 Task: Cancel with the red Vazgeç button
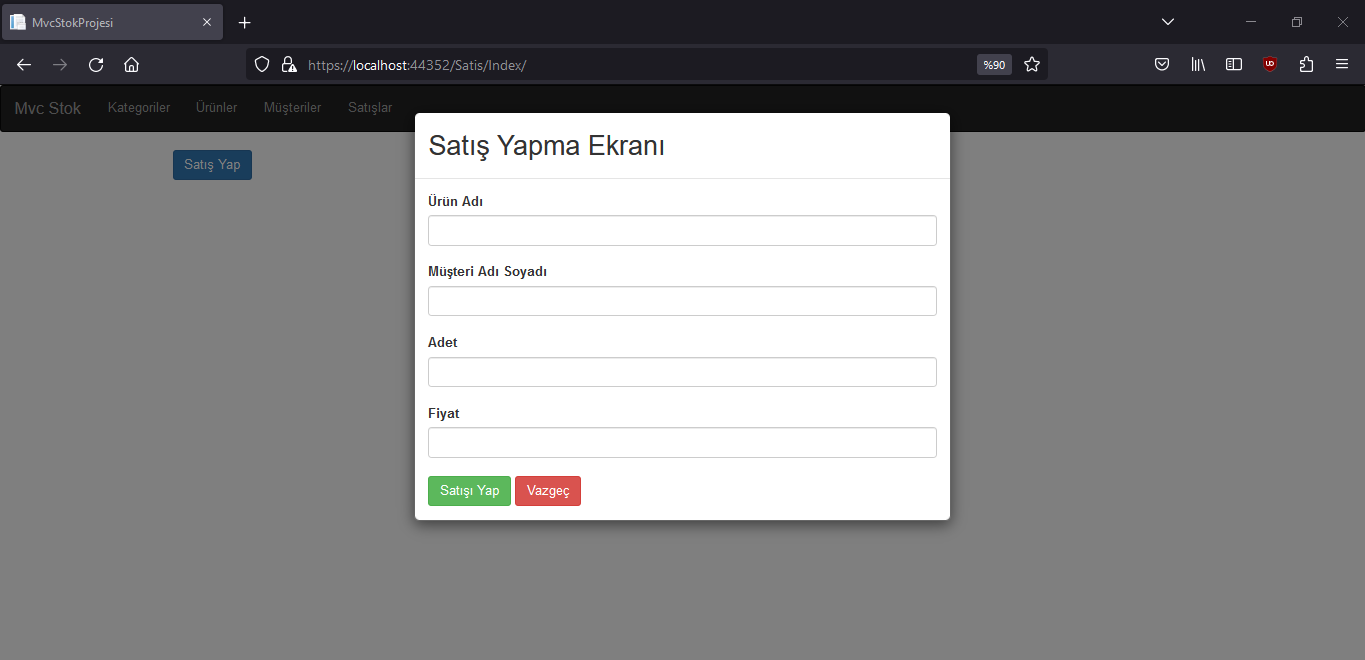(x=547, y=490)
